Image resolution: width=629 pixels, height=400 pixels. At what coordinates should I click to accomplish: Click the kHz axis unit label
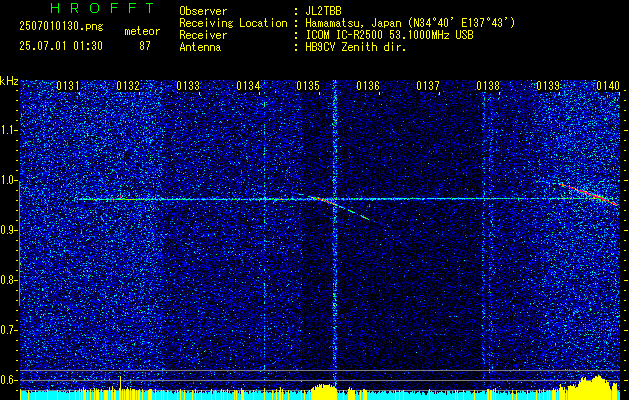(x=9, y=81)
